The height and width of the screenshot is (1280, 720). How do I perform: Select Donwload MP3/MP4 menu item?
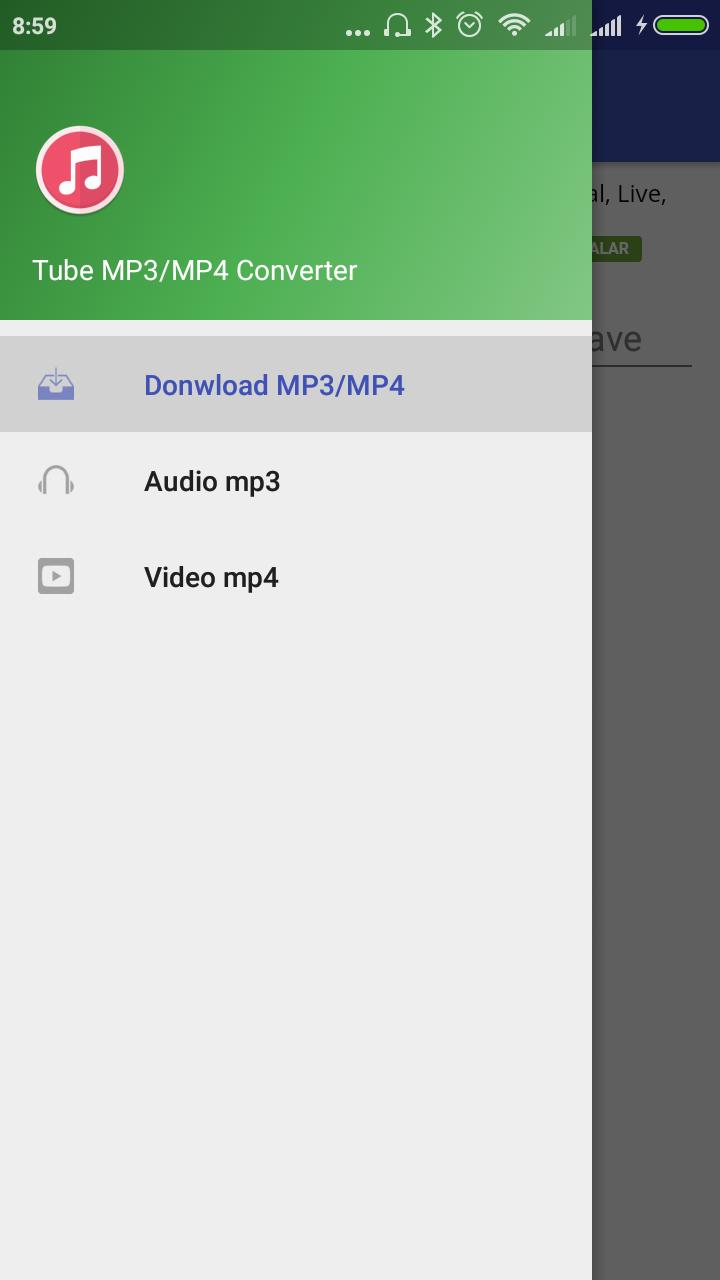pyautogui.click(x=296, y=384)
